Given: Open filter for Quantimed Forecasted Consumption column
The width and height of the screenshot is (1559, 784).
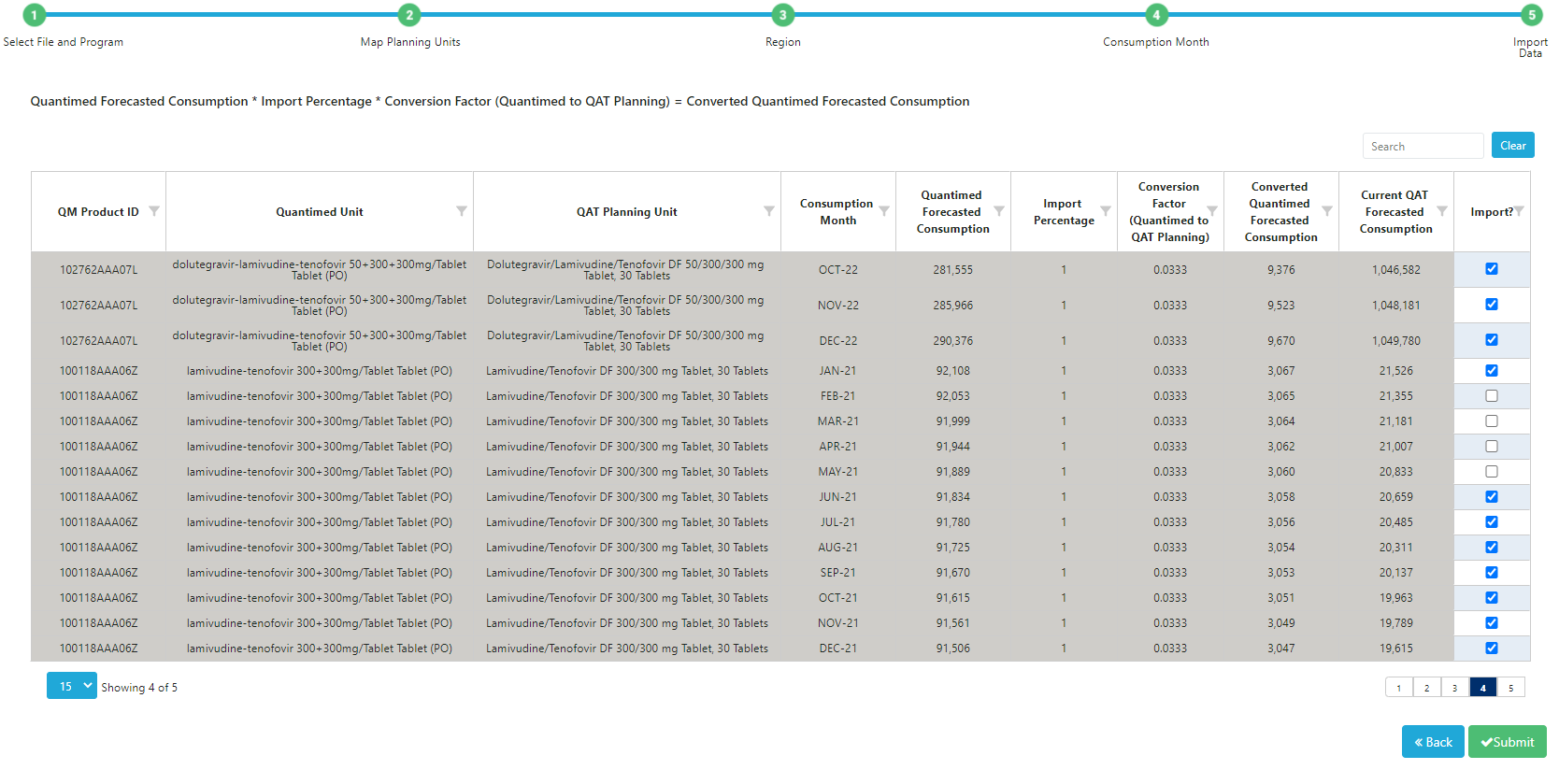Looking at the screenshot, I should click(x=999, y=211).
